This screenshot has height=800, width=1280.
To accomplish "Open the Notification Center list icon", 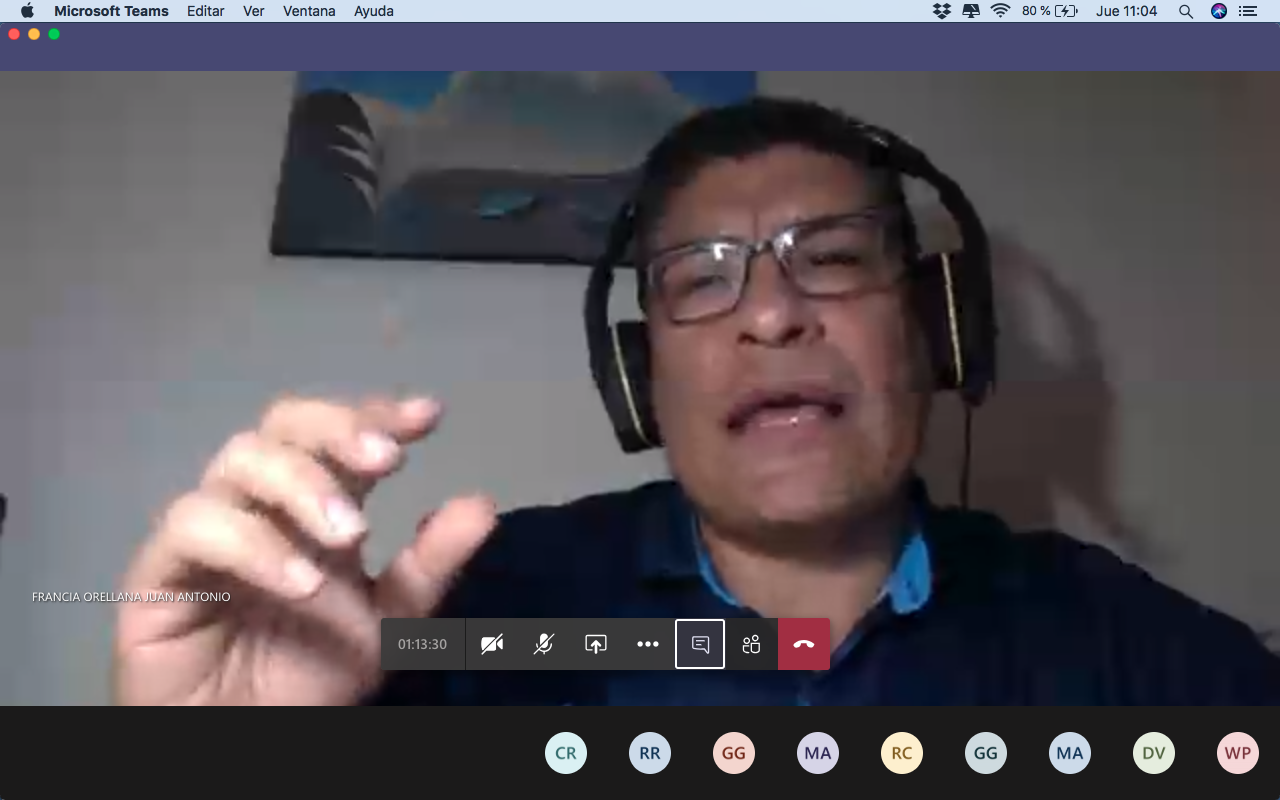I will (x=1247, y=11).
